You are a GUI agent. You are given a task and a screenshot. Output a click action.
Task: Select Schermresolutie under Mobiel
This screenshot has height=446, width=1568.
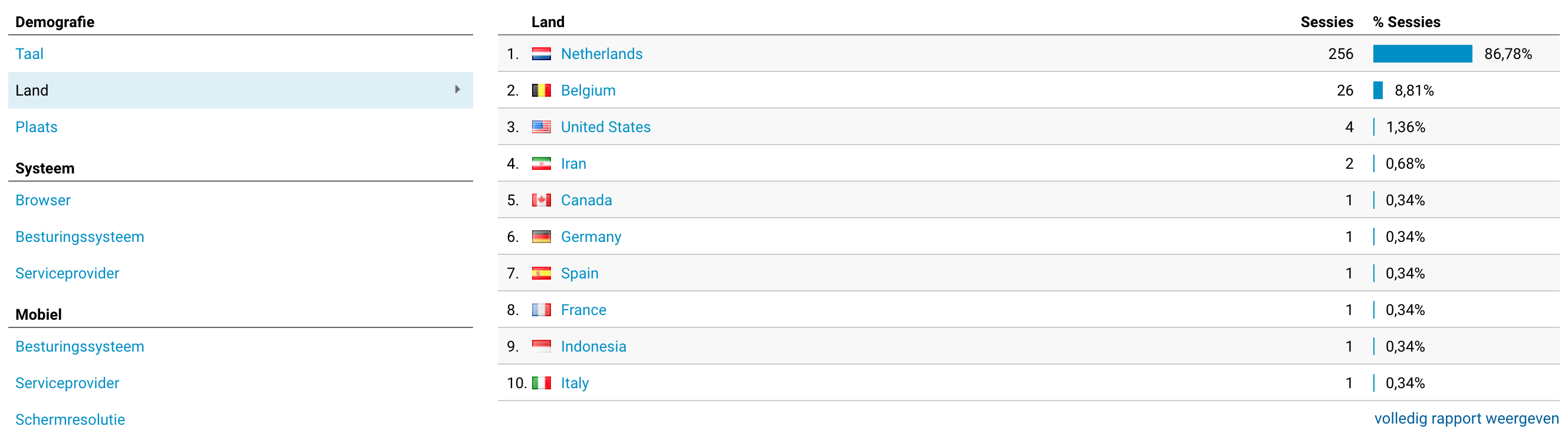(70, 419)
